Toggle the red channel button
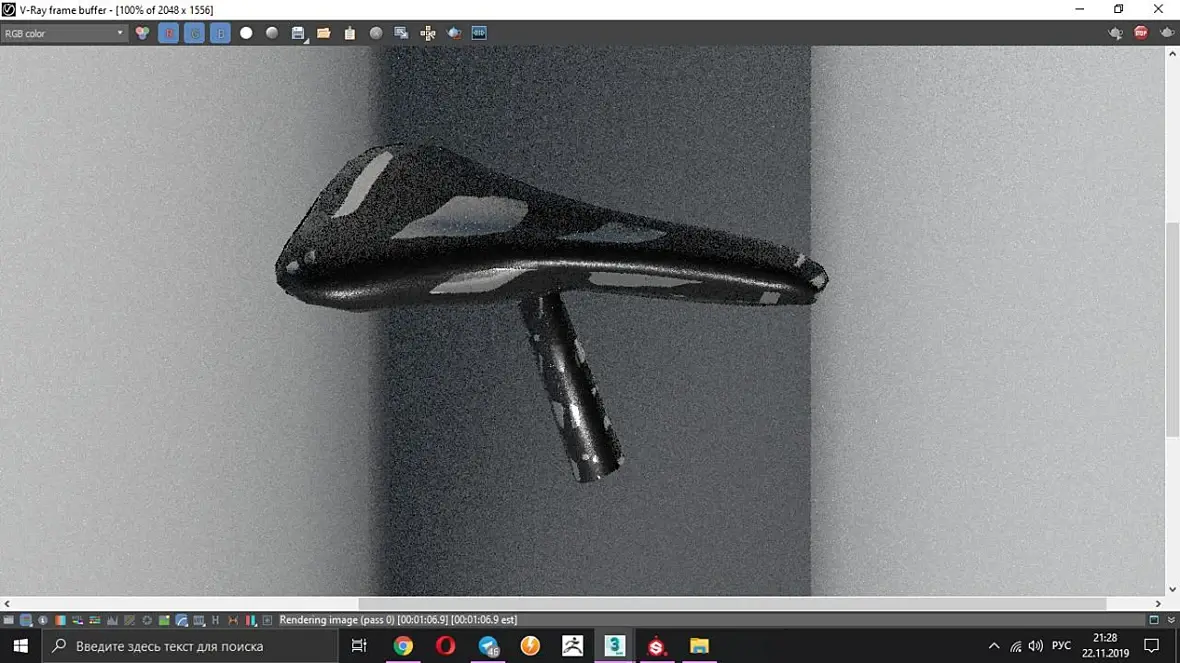This screenshot has width=1180, height=663. (169, 33)
